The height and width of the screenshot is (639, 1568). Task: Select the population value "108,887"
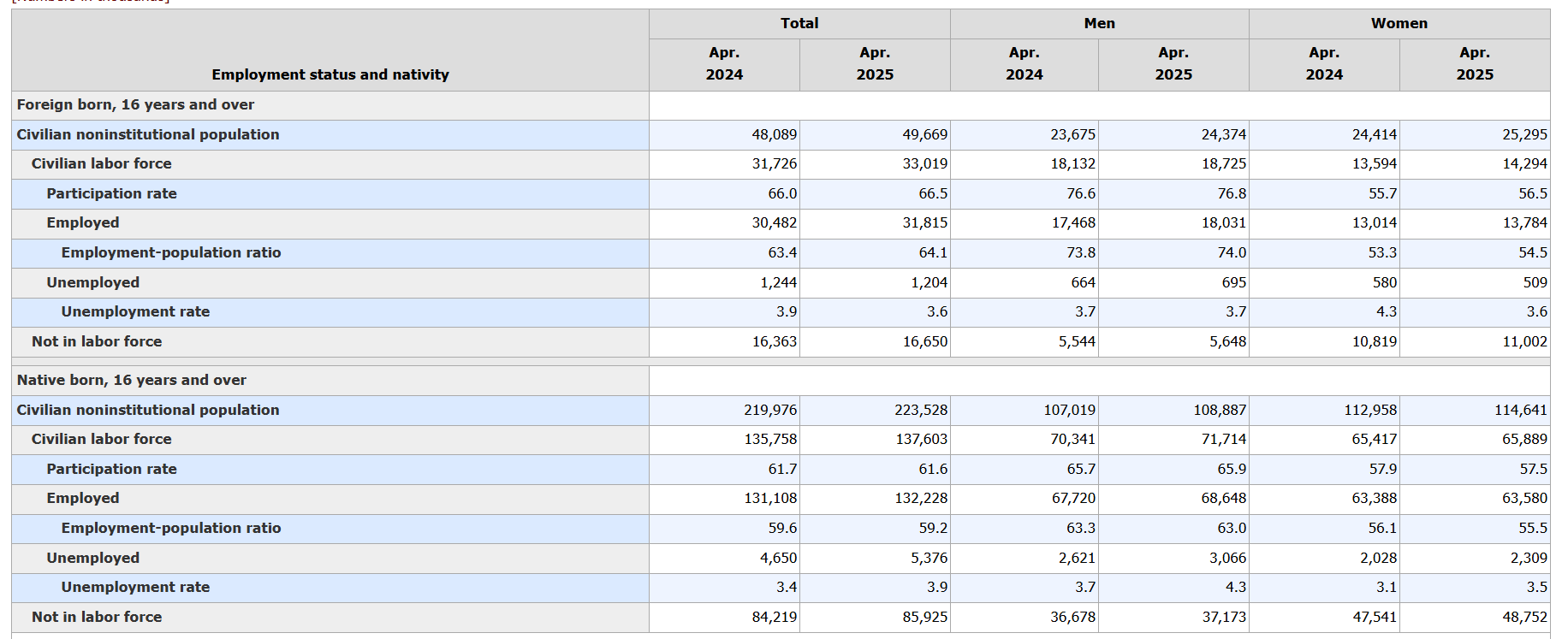pyautogui.click(x=1221, y=410)
